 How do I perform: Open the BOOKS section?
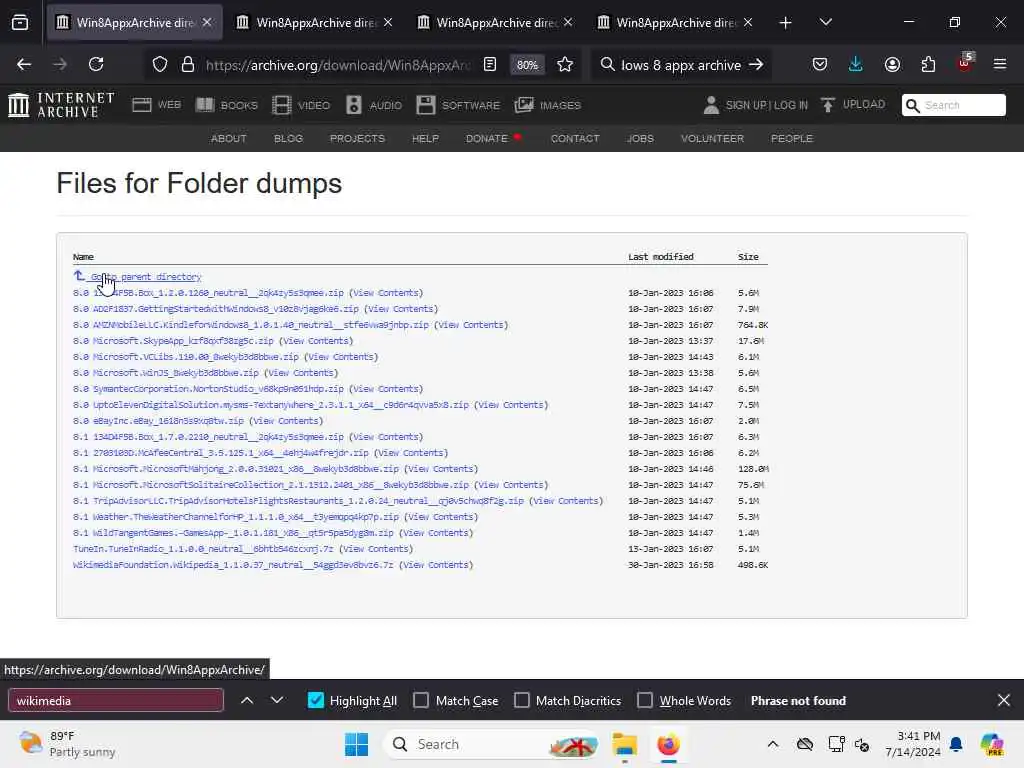[227, 105]
